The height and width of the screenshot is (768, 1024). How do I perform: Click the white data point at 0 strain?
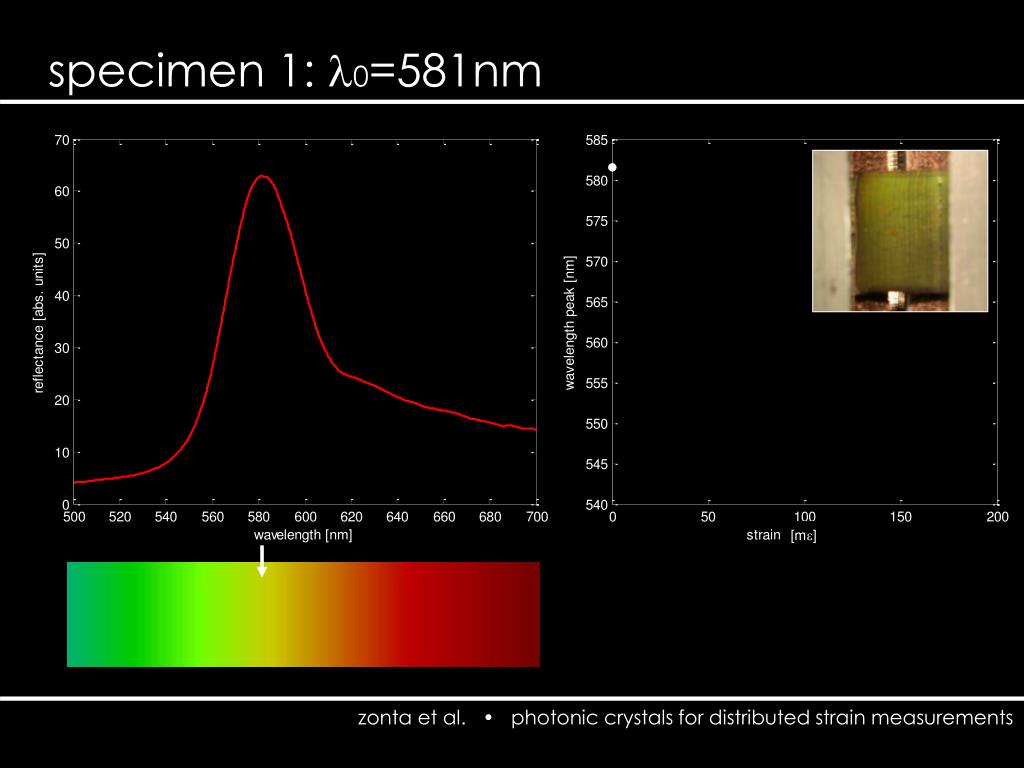613,168
